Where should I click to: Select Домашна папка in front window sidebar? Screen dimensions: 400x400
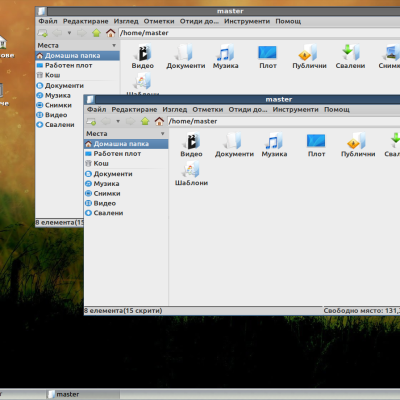click(x=126, y=144)
